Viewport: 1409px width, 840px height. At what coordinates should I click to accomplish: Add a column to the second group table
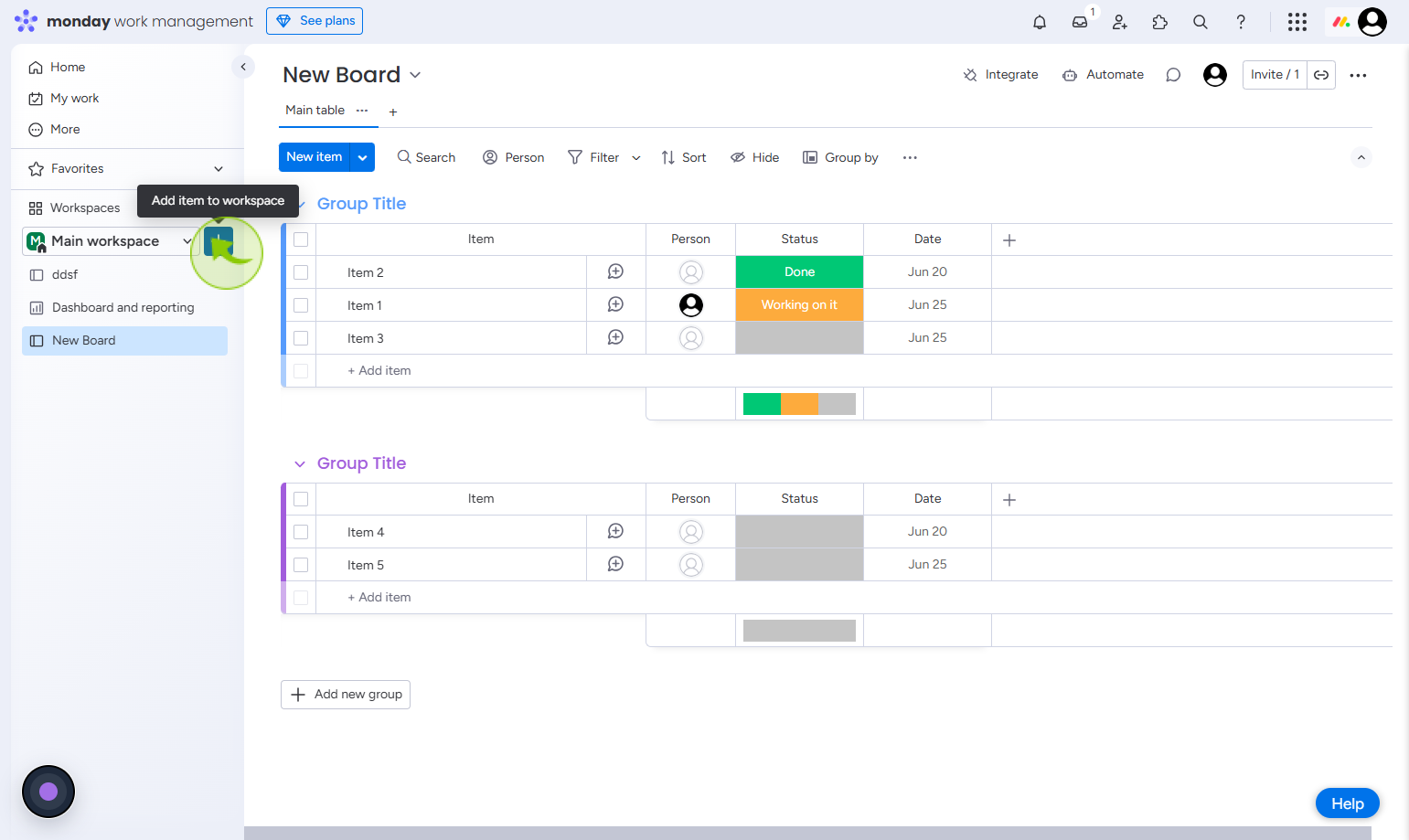point(1009,500)
